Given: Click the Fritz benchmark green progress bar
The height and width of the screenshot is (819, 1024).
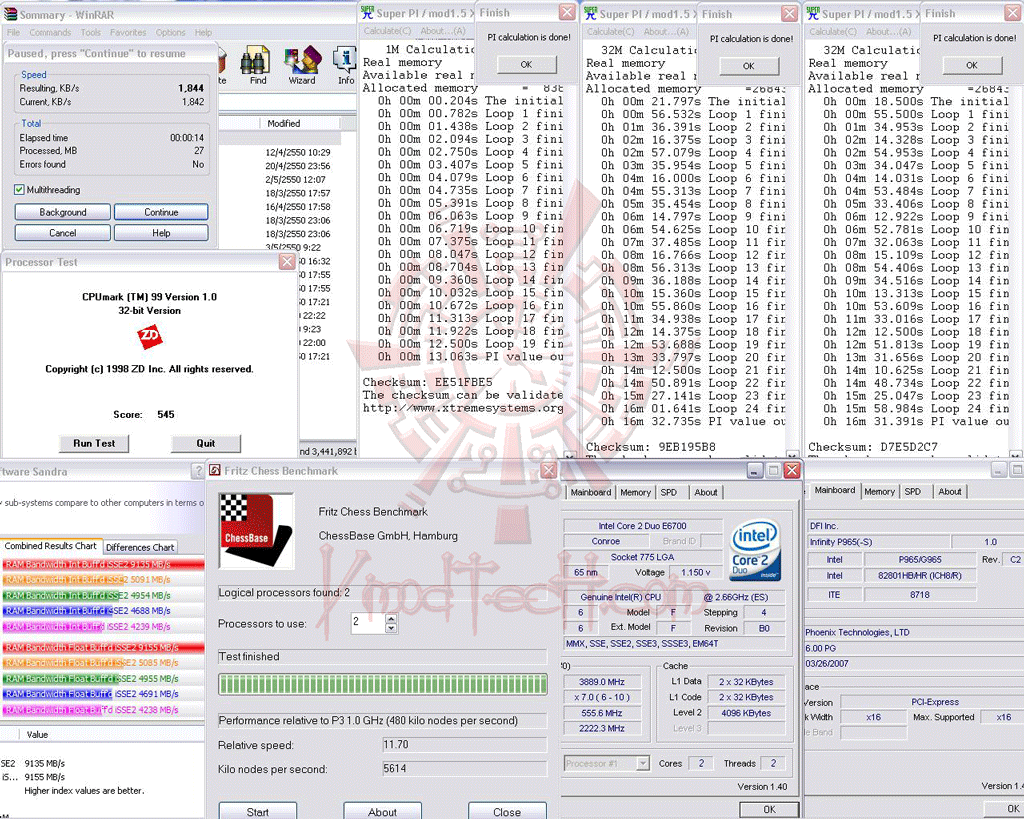Looking at the screenshot, I should pos(383,684).
